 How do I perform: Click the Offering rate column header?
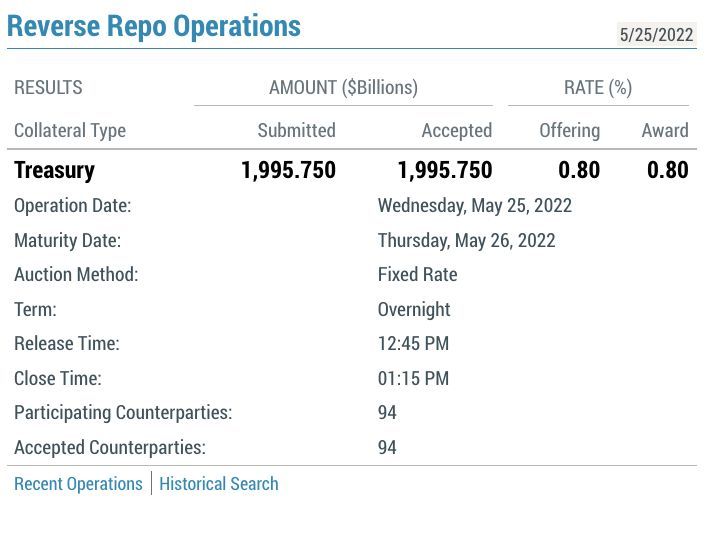[569, 130]
